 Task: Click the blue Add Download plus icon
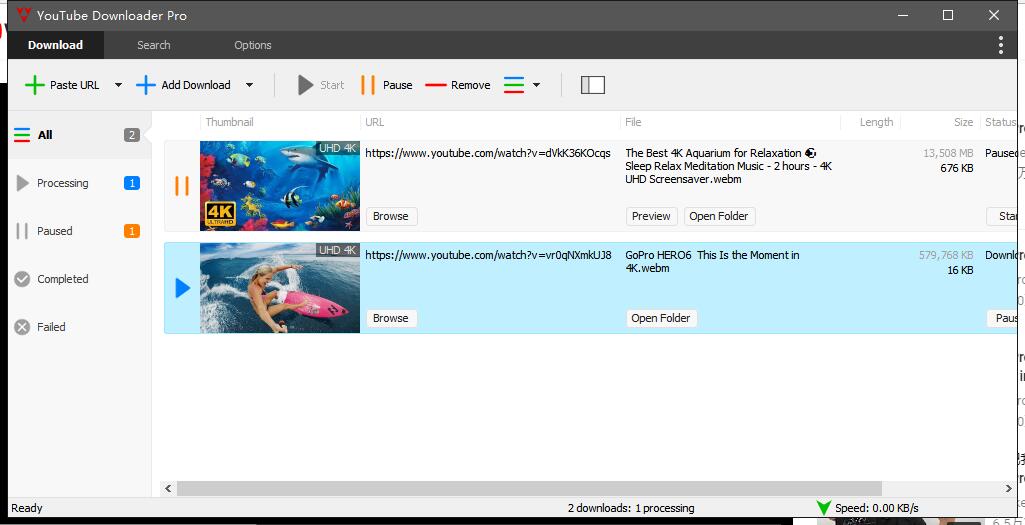146,85
